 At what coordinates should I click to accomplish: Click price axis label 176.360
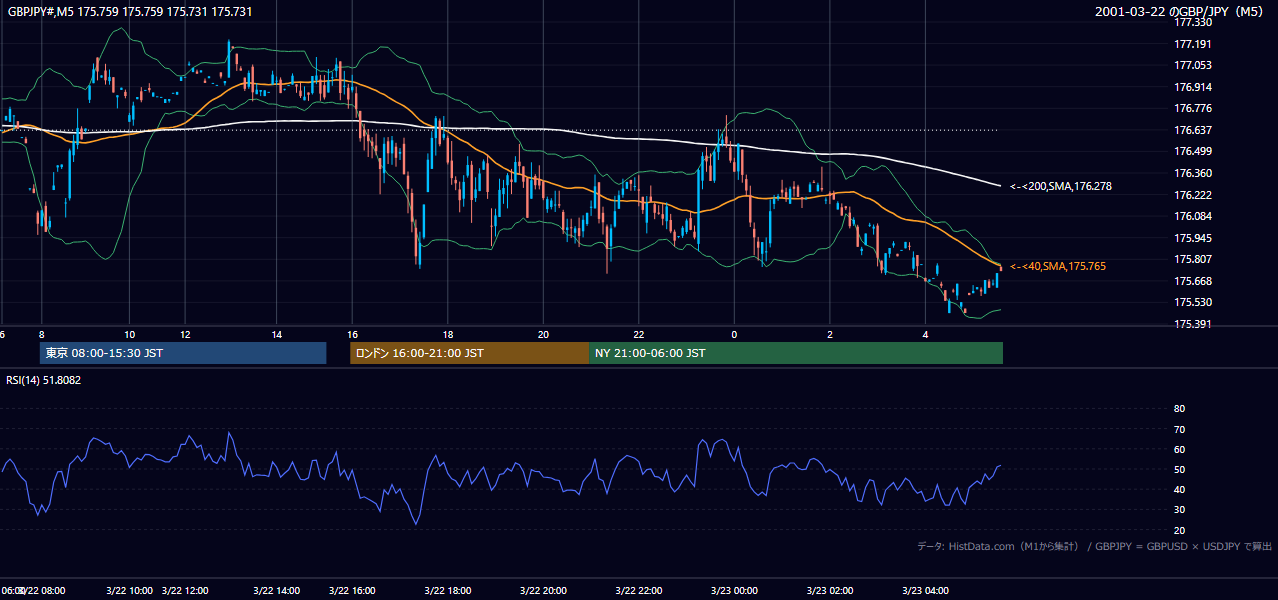click(1192, 173)
